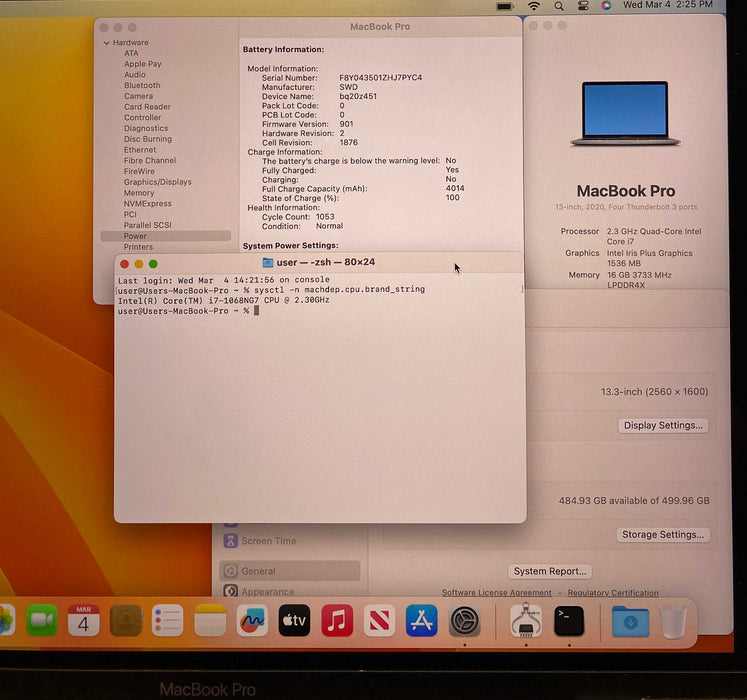Select Audio in the Hardware list

134,75
